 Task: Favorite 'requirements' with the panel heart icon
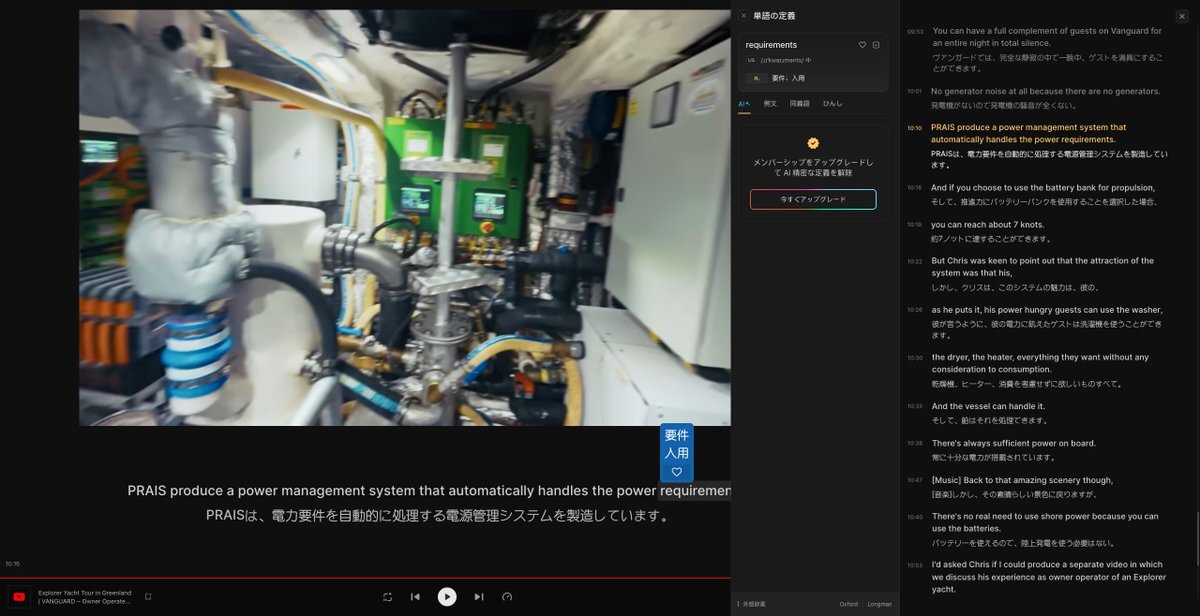862,45
